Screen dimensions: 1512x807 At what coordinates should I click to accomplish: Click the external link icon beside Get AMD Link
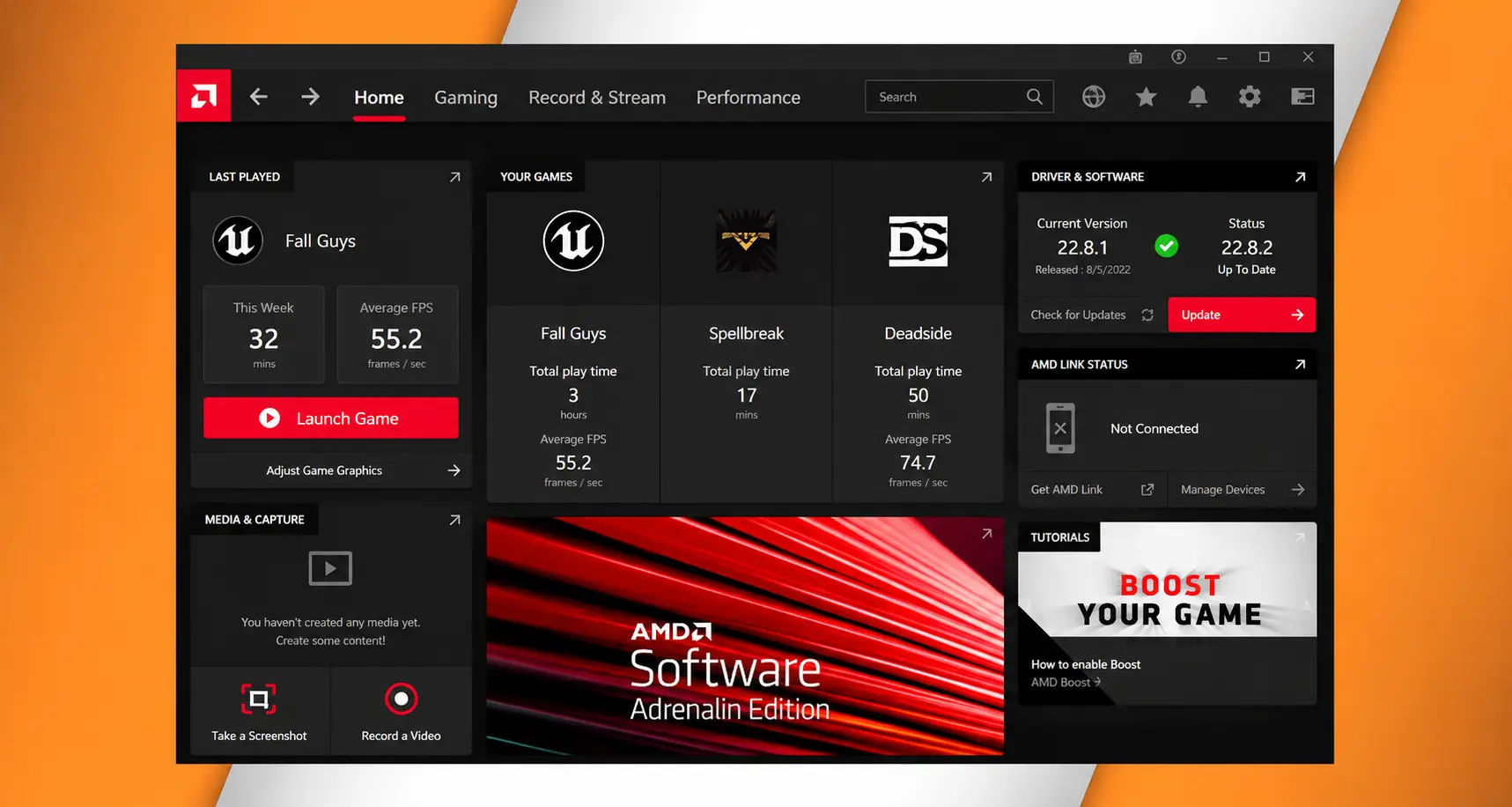coord(1147,490)
